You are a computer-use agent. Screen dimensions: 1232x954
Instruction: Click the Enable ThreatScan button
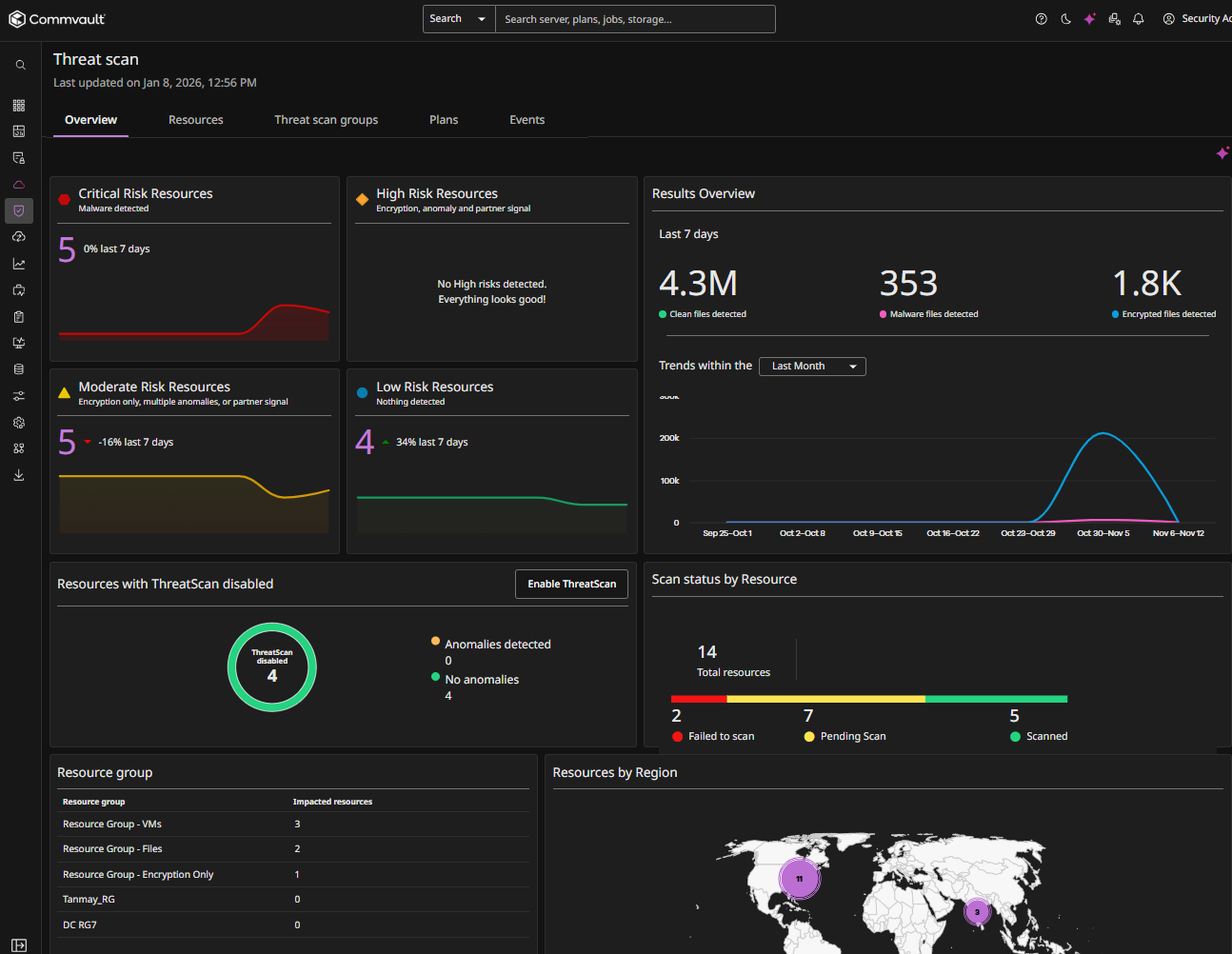(x=572, y=585)
